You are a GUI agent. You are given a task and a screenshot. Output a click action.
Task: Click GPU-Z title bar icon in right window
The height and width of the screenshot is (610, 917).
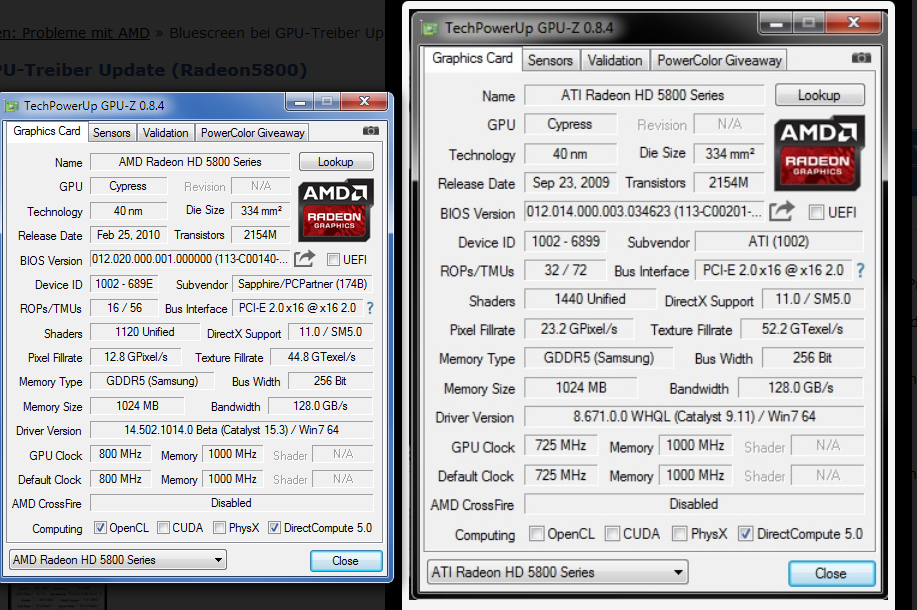(x=430, y=28)
